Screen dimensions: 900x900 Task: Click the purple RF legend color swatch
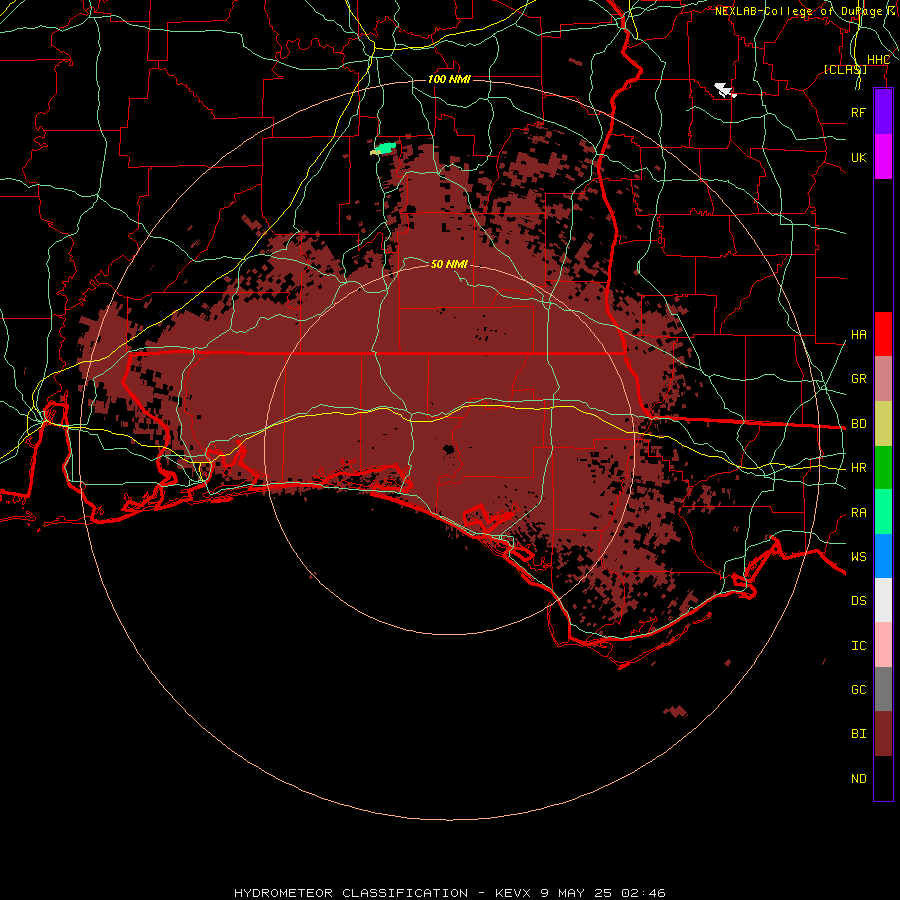[883, 112]
